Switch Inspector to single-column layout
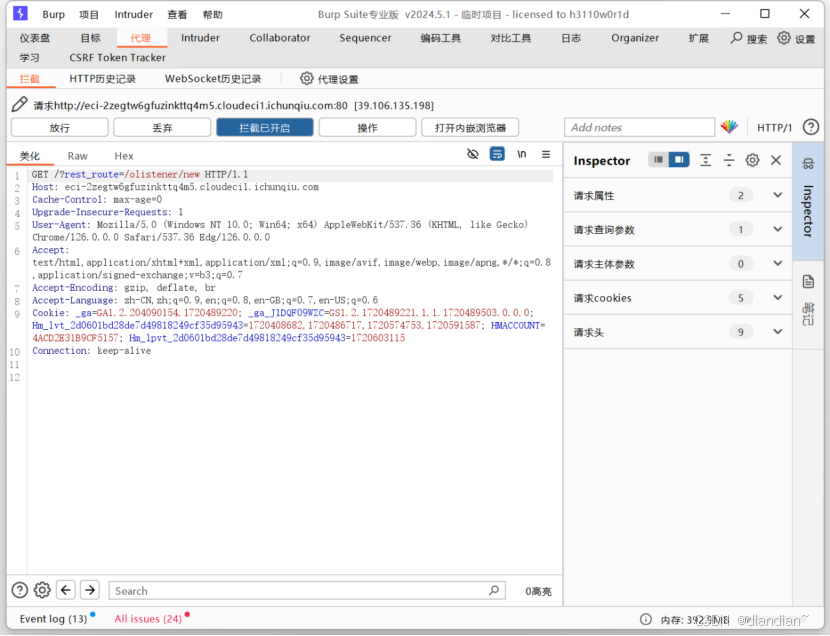Image resolution: width=830 pixels, height=636 pixels. 658,159
